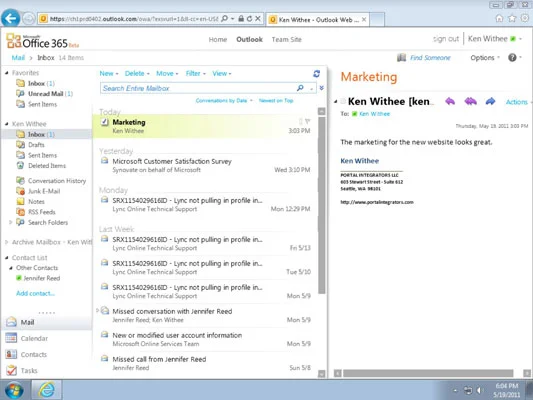
Task: Refresh the mailbox with the sync icon
Action: [x=316, y=74]
